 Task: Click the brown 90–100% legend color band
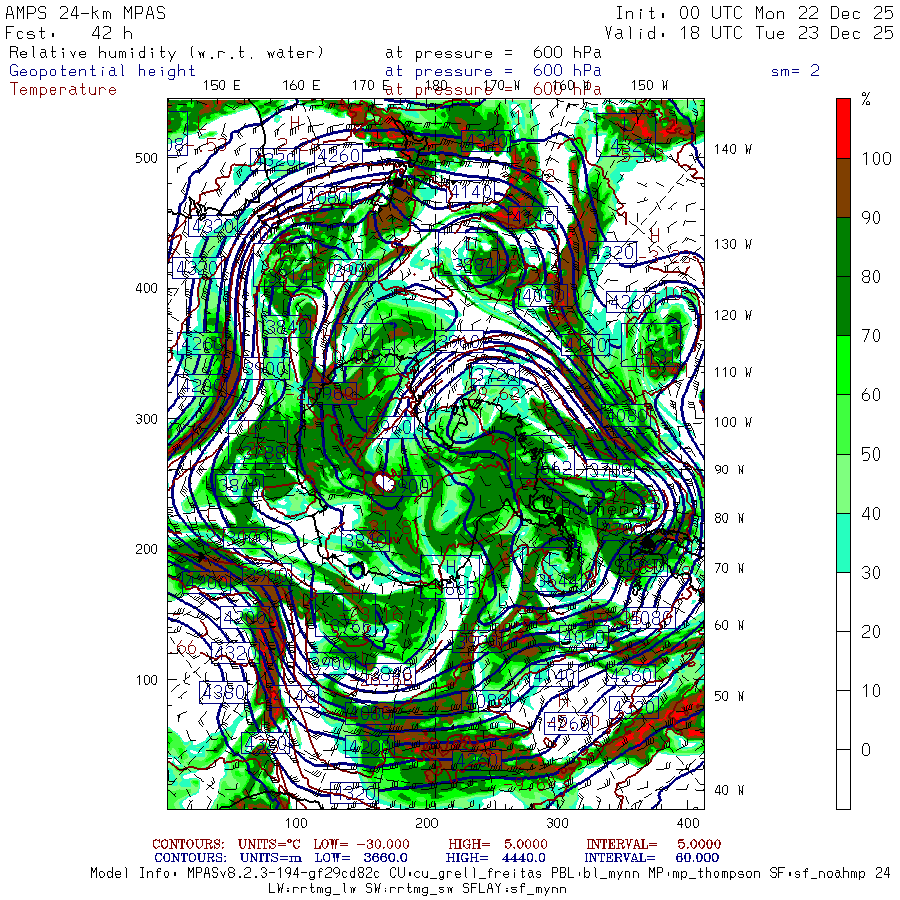[843, 188]
